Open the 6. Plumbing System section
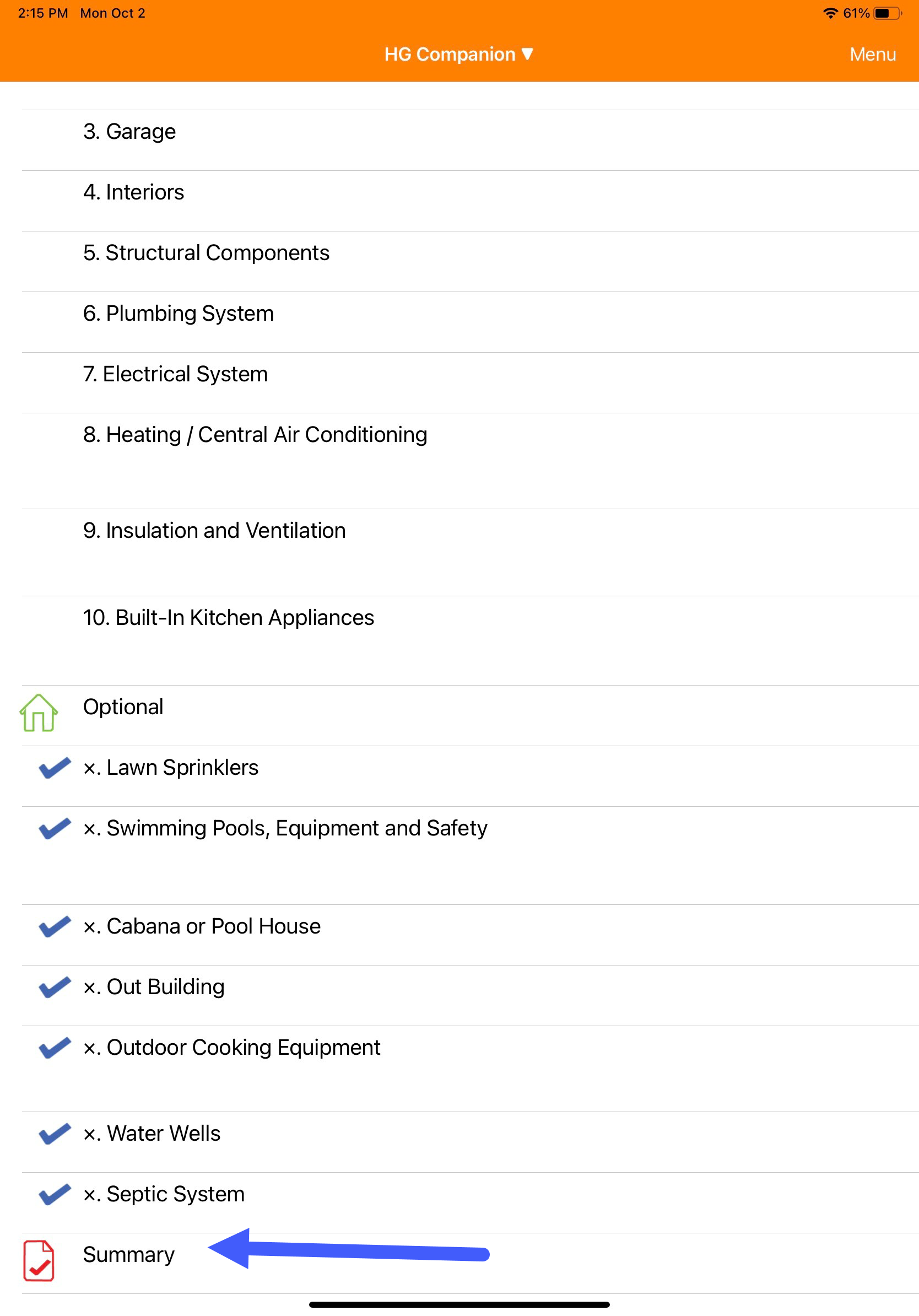This screenshot has width=919, height=1316. point(178,313)
